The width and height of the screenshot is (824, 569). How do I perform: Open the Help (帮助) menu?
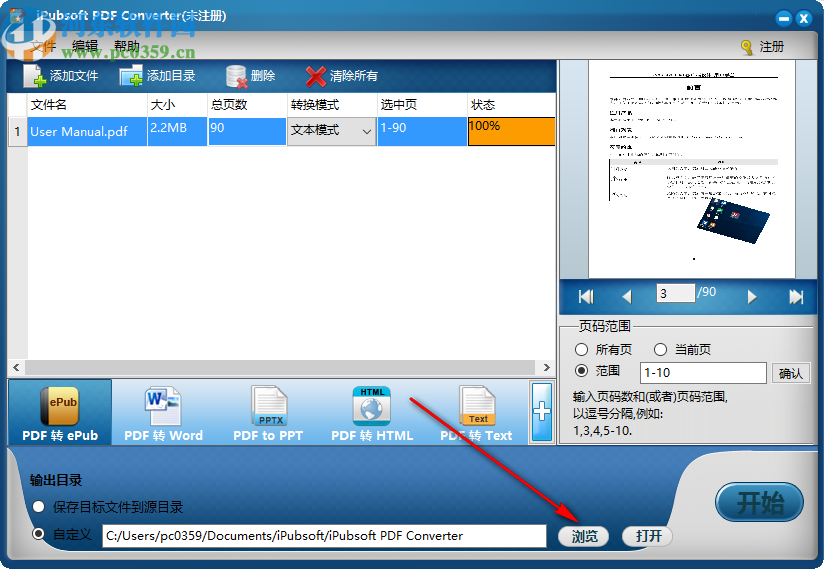127,46
